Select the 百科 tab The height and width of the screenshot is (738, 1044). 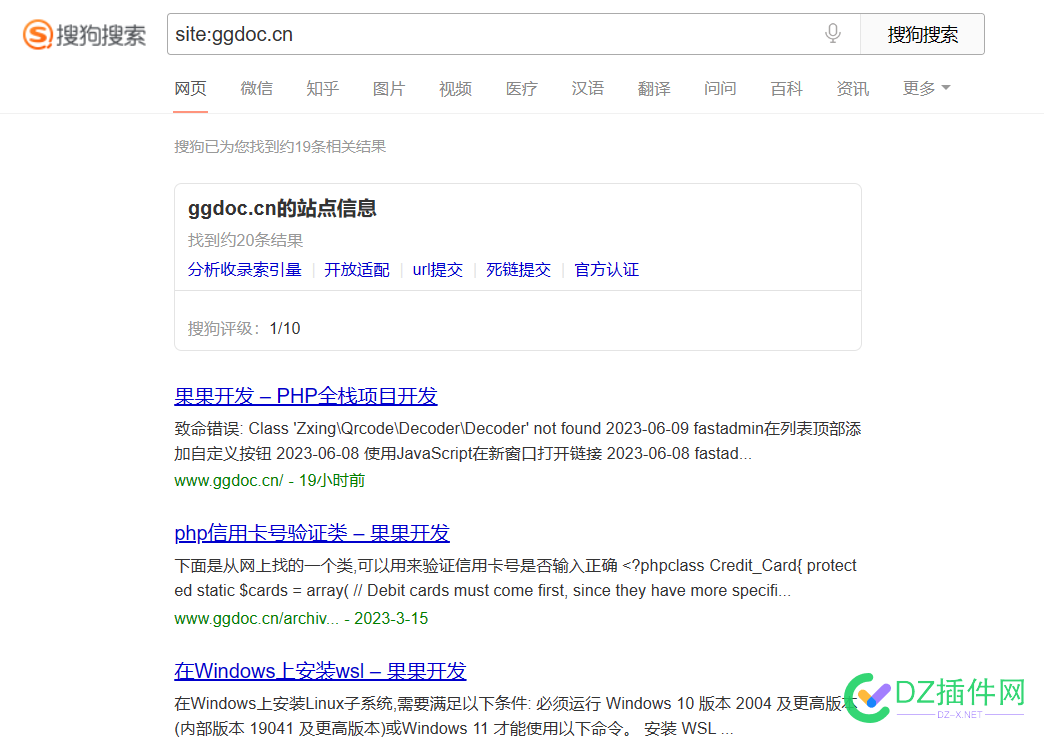coord(786,89)
